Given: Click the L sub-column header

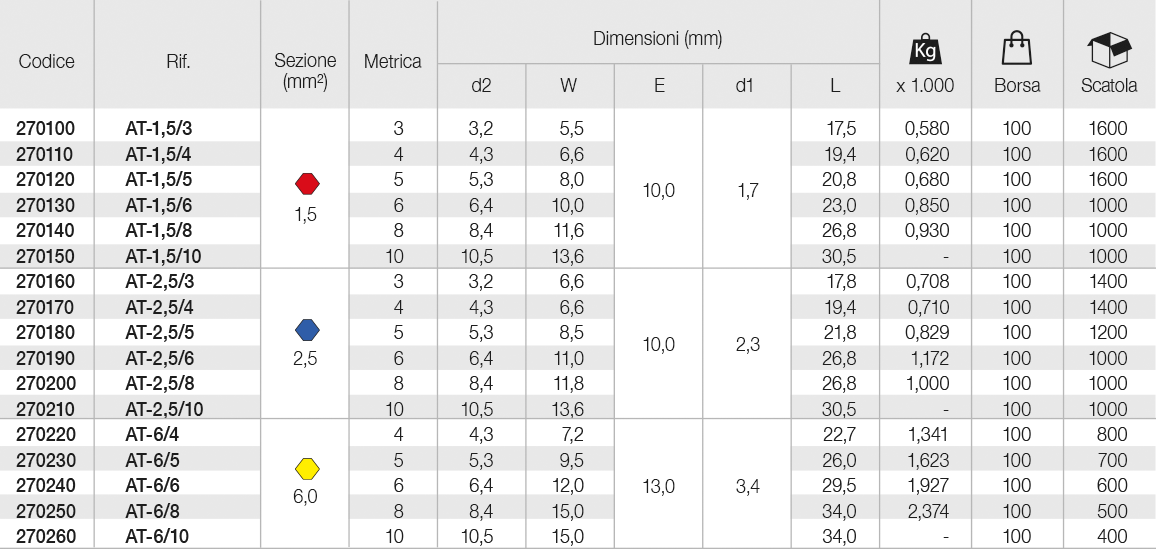Looking at the screenshot, I should tap(835, 86).
